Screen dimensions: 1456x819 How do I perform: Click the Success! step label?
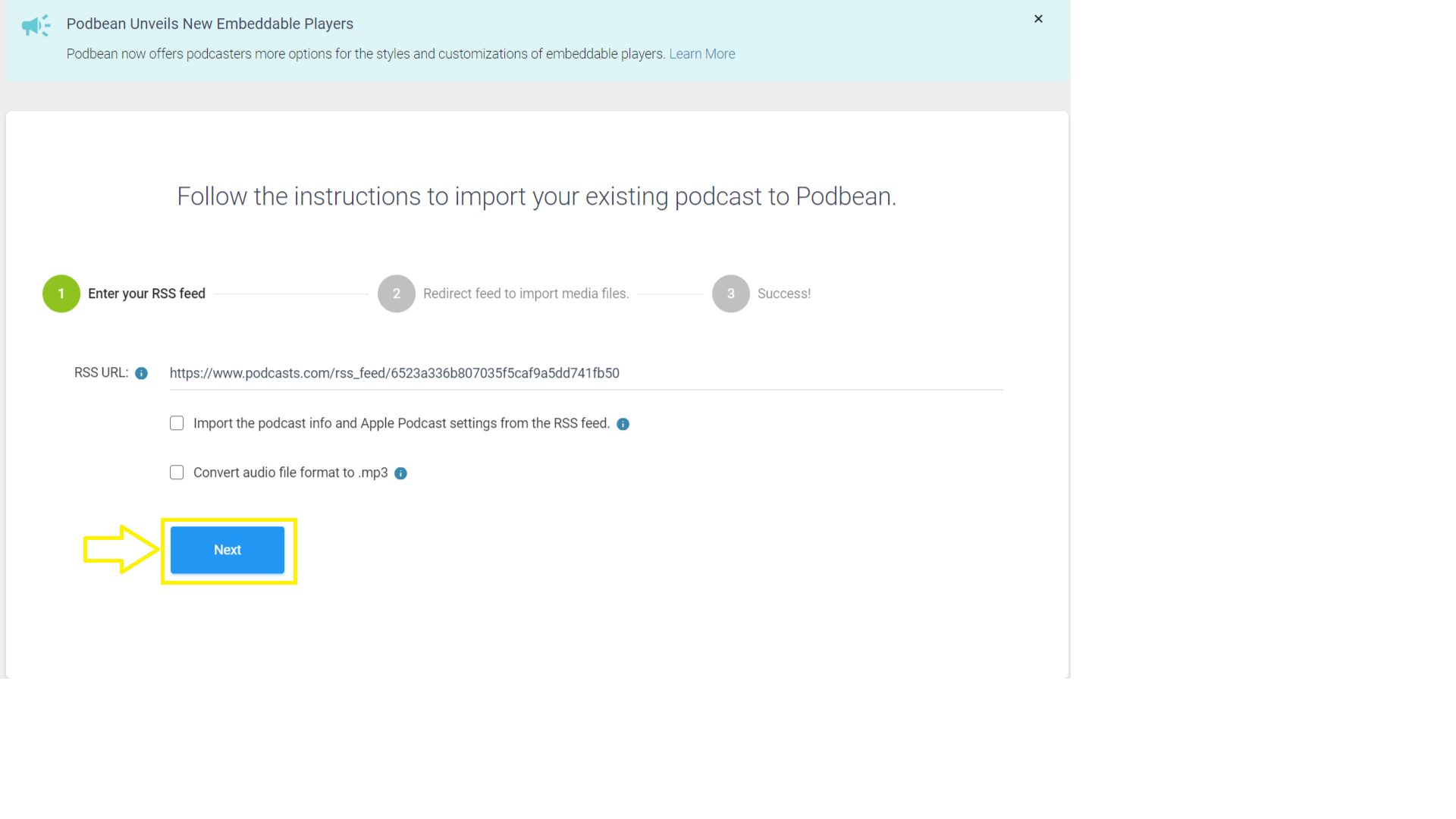coord(784,293)
